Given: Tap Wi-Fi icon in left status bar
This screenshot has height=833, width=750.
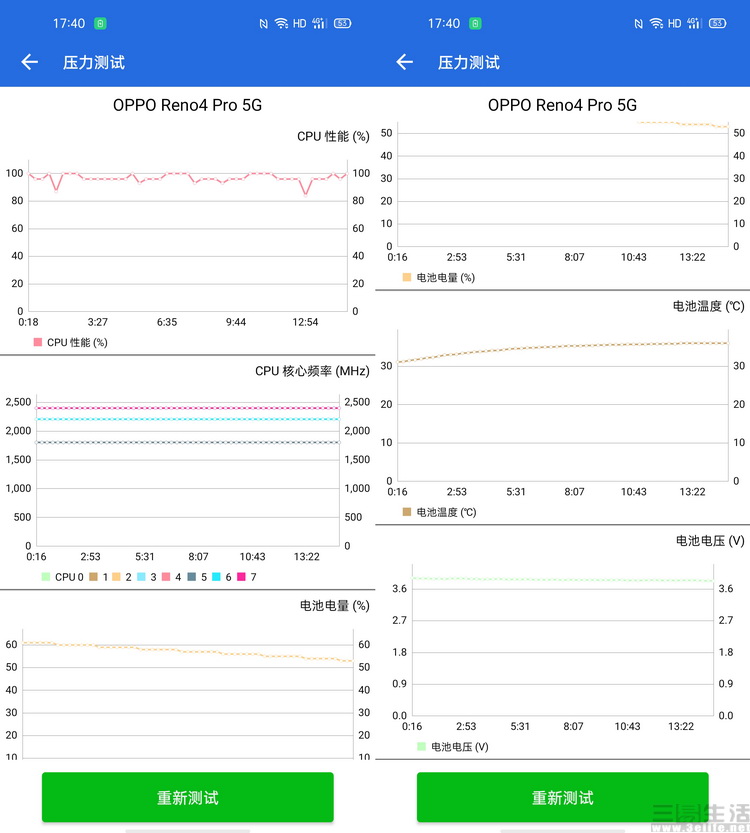Looking at the screenshot, I should (x=281, y=23).
